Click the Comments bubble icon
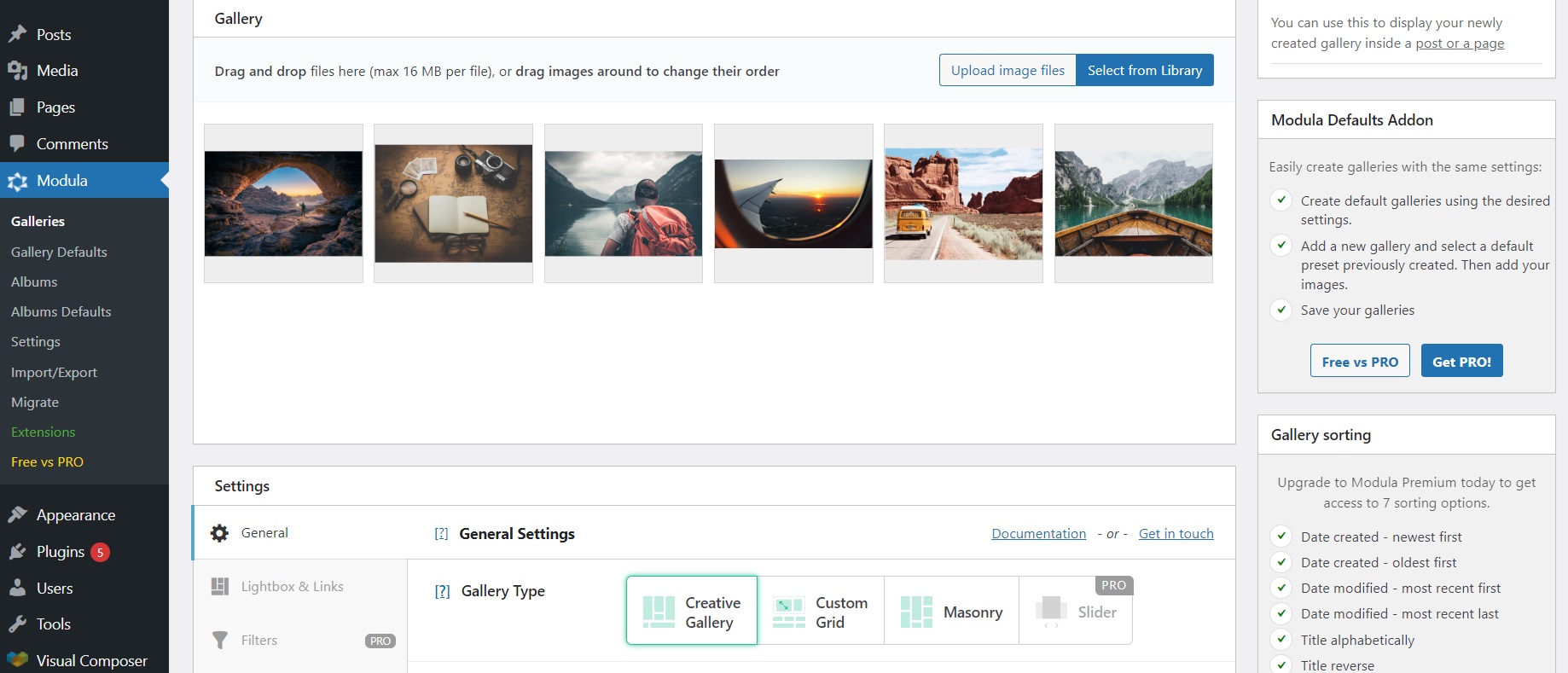This screenshot has width=1568, height=673. click(17, 144)
